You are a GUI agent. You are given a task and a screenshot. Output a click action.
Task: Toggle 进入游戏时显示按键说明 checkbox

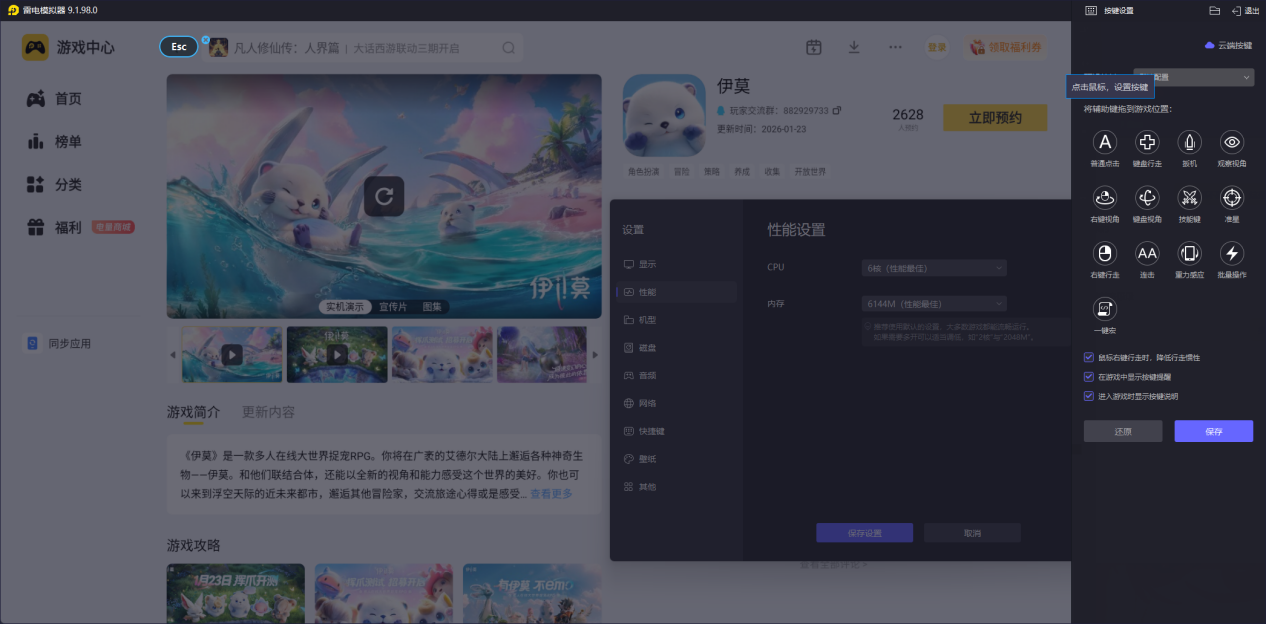(1089, 396)
